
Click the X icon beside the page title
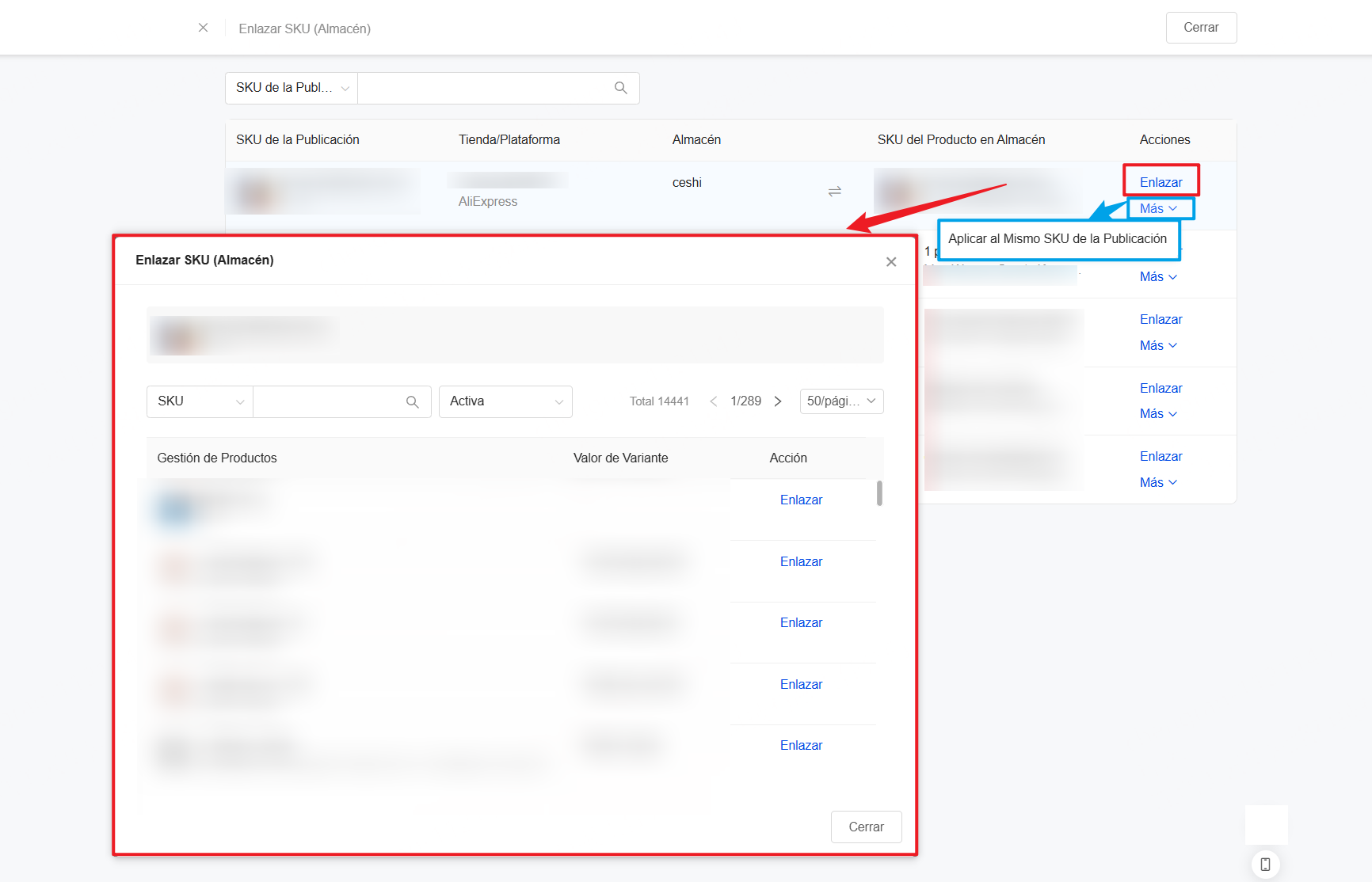pyautogui.click(x=204, y=28)
